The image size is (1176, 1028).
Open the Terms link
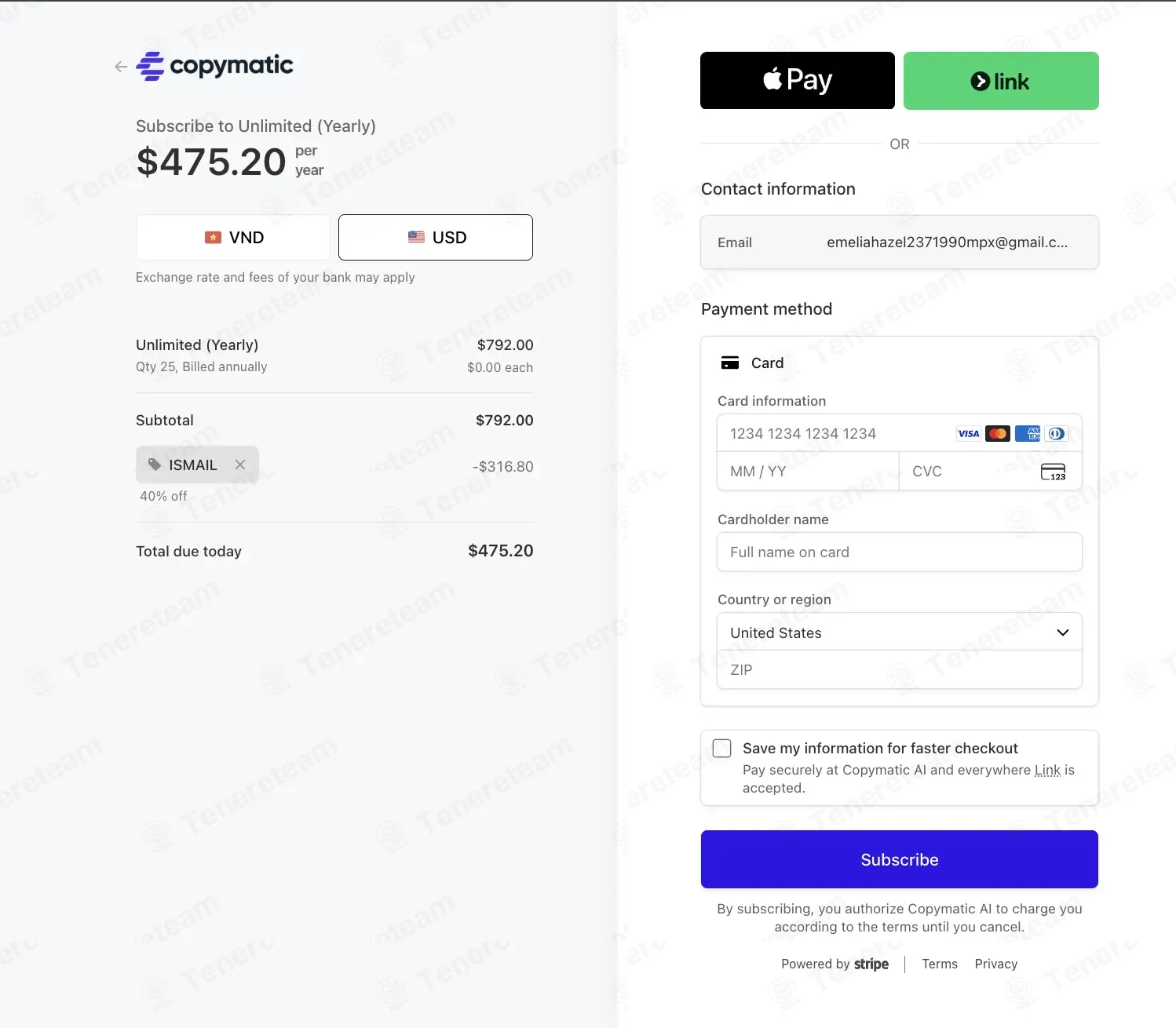tap(940, 964)
